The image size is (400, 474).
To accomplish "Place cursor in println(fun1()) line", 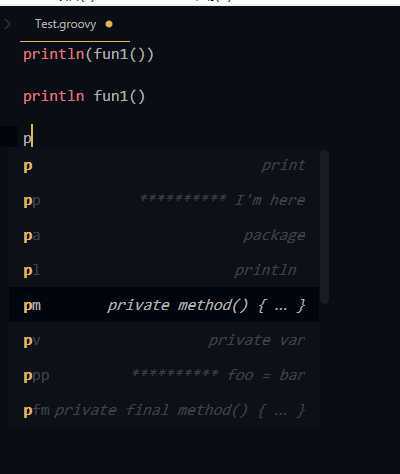I will [x=88, y=54].
